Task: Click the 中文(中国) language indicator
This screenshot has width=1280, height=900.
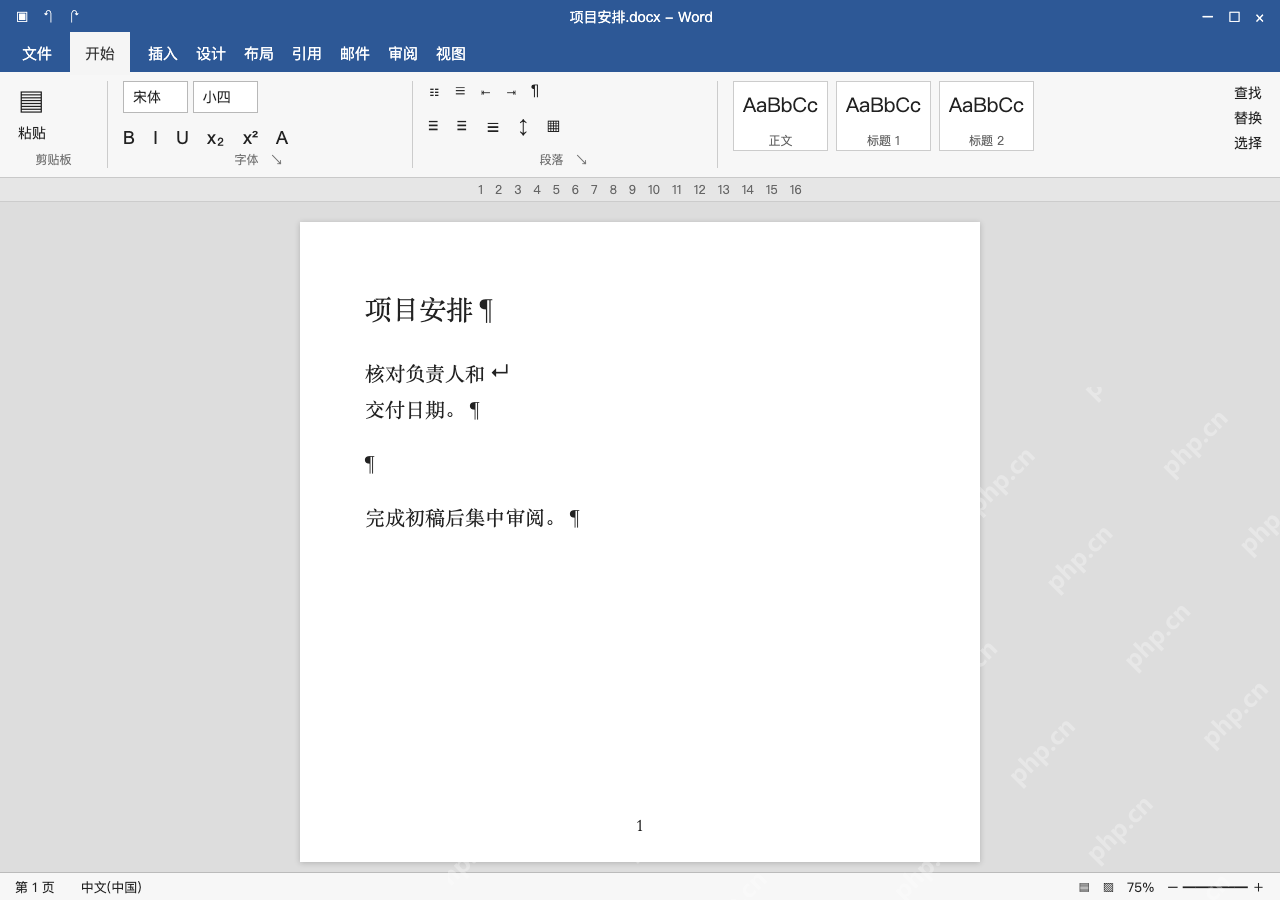Action: (x=111, y=887)
